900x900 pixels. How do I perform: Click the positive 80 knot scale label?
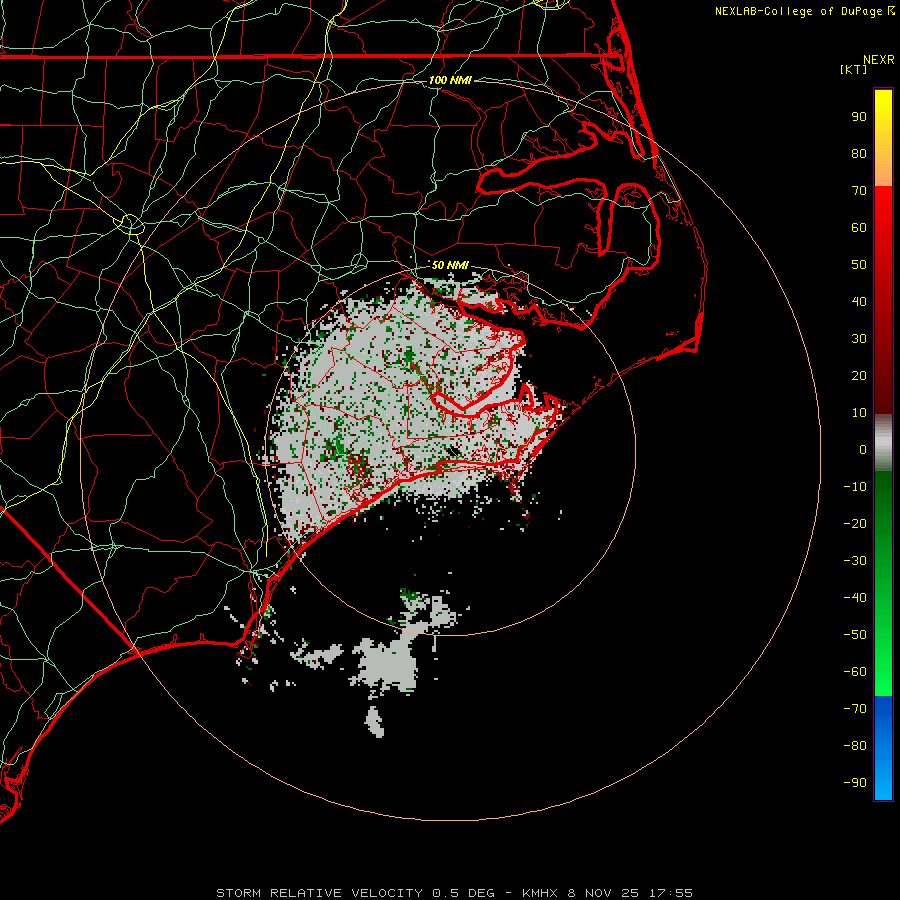coord(859,153)
